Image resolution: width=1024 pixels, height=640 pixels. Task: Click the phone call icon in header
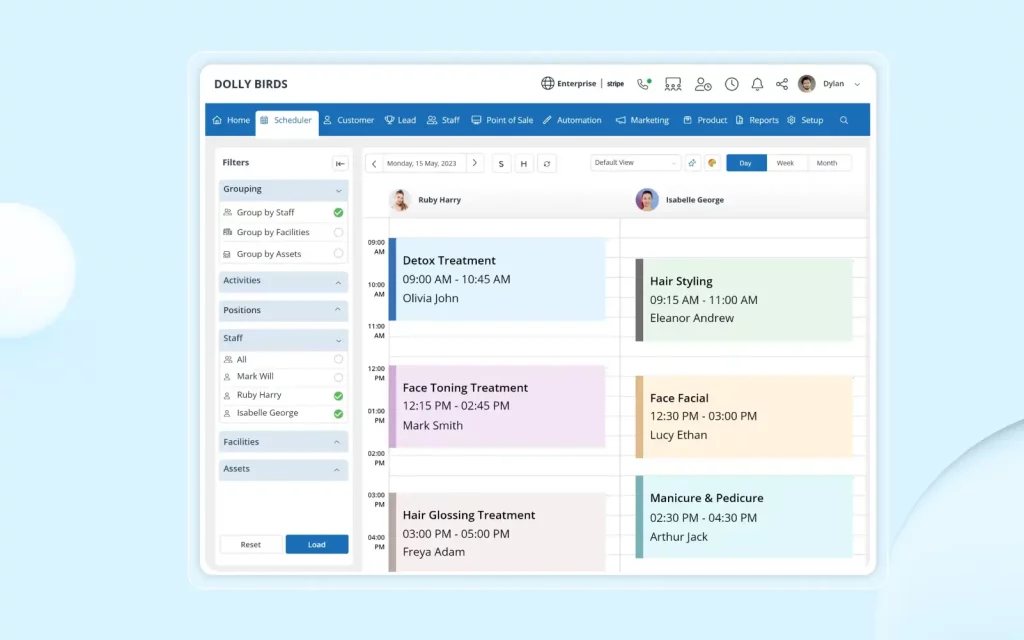point(644,84)
